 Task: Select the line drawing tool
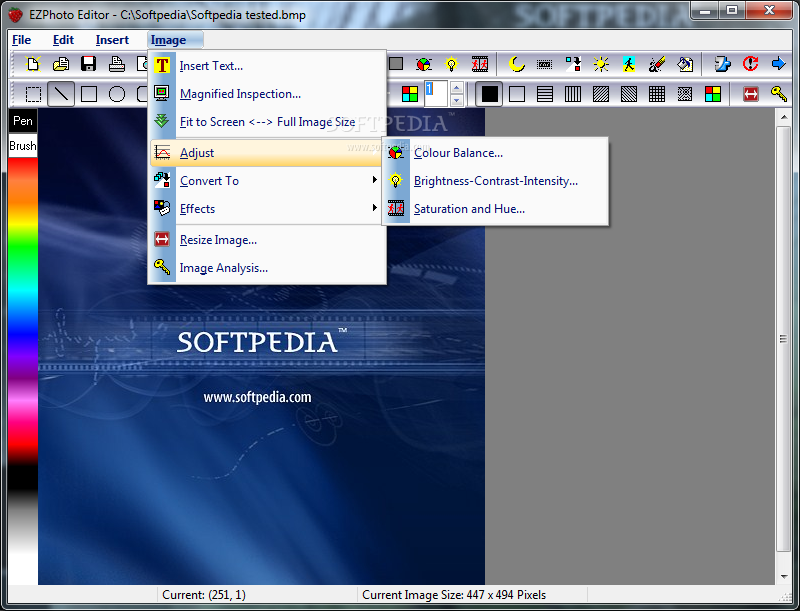tap(61, 94)
